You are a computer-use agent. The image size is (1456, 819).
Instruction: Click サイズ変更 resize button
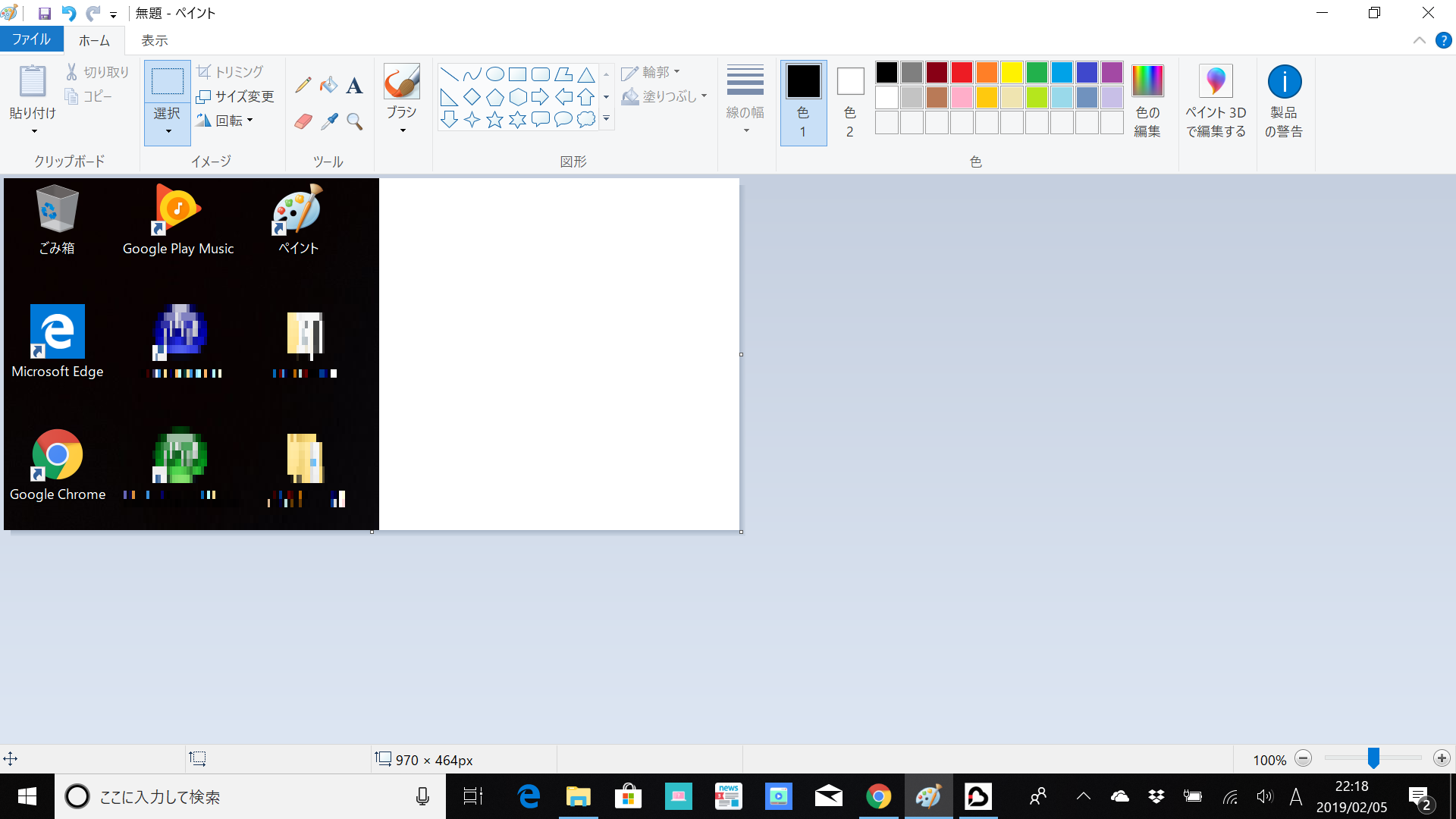[x=235, y=96]
